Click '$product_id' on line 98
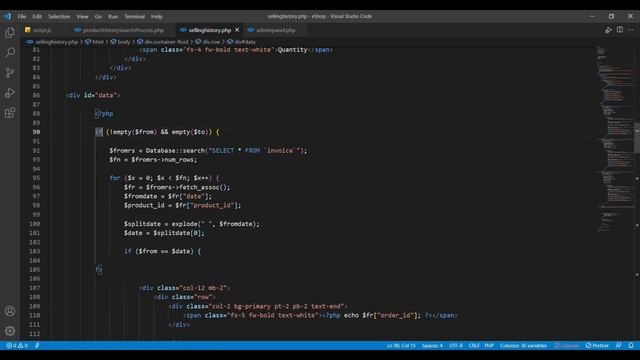The width and height of the screenshot is (640, 360). 144,205
